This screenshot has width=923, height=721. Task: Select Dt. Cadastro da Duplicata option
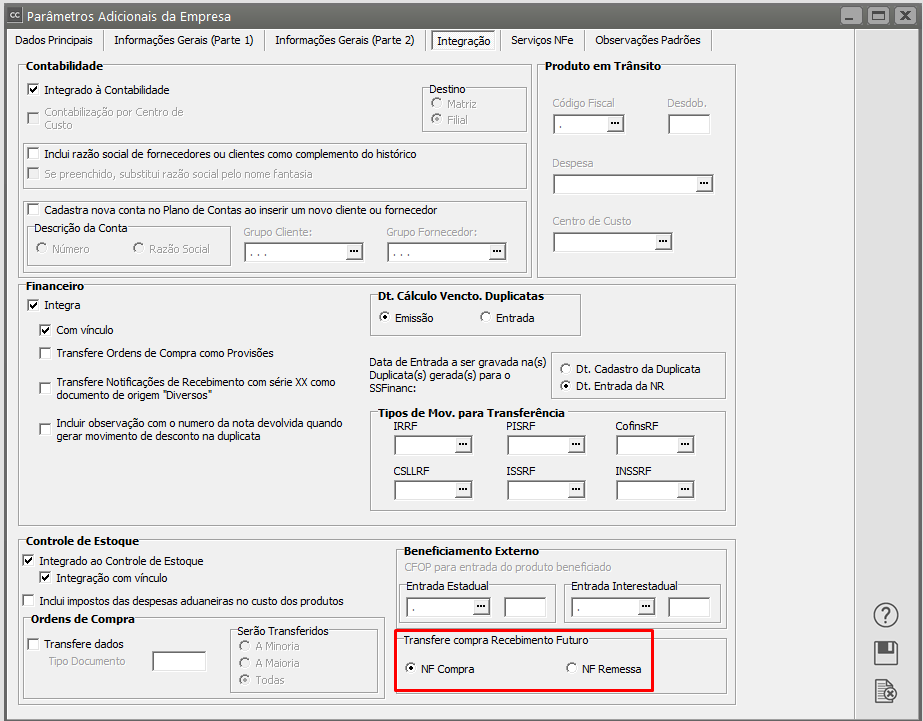[566, 369]
